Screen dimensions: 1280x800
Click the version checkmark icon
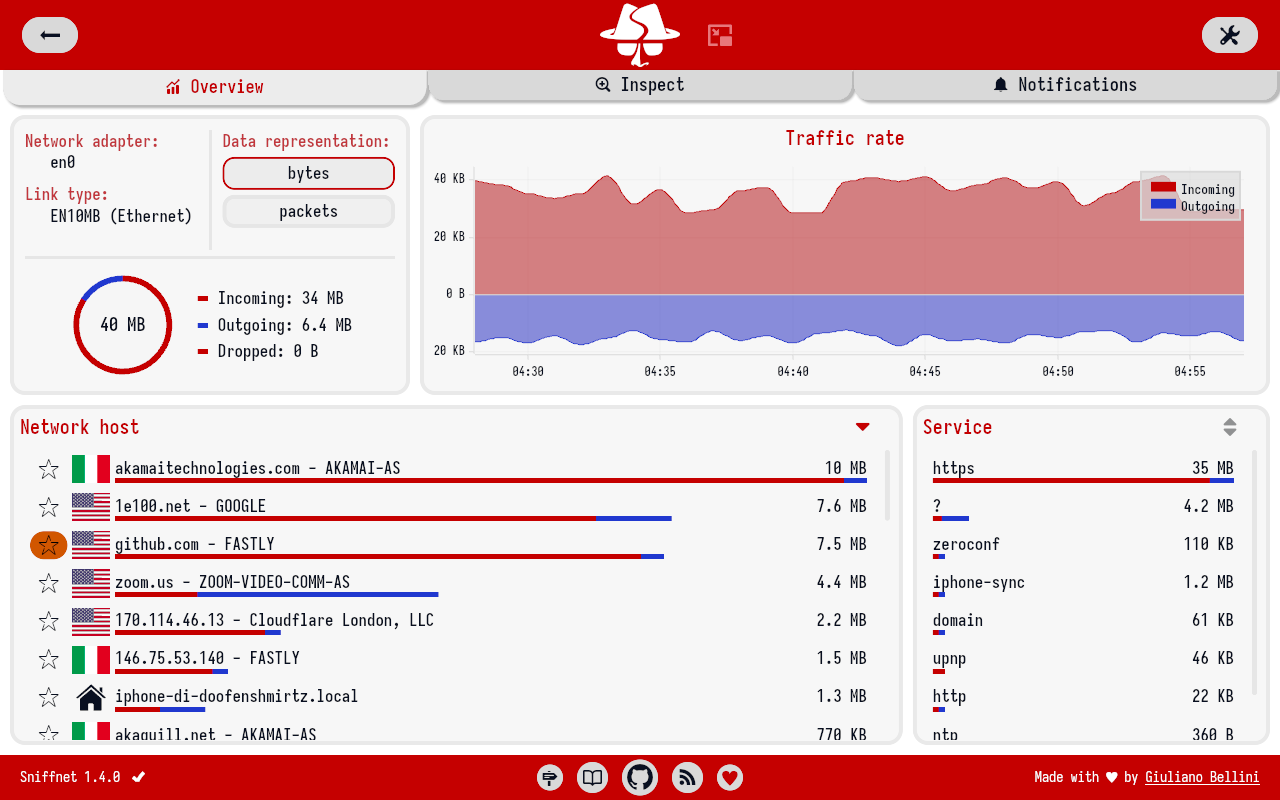coord(139,777)
